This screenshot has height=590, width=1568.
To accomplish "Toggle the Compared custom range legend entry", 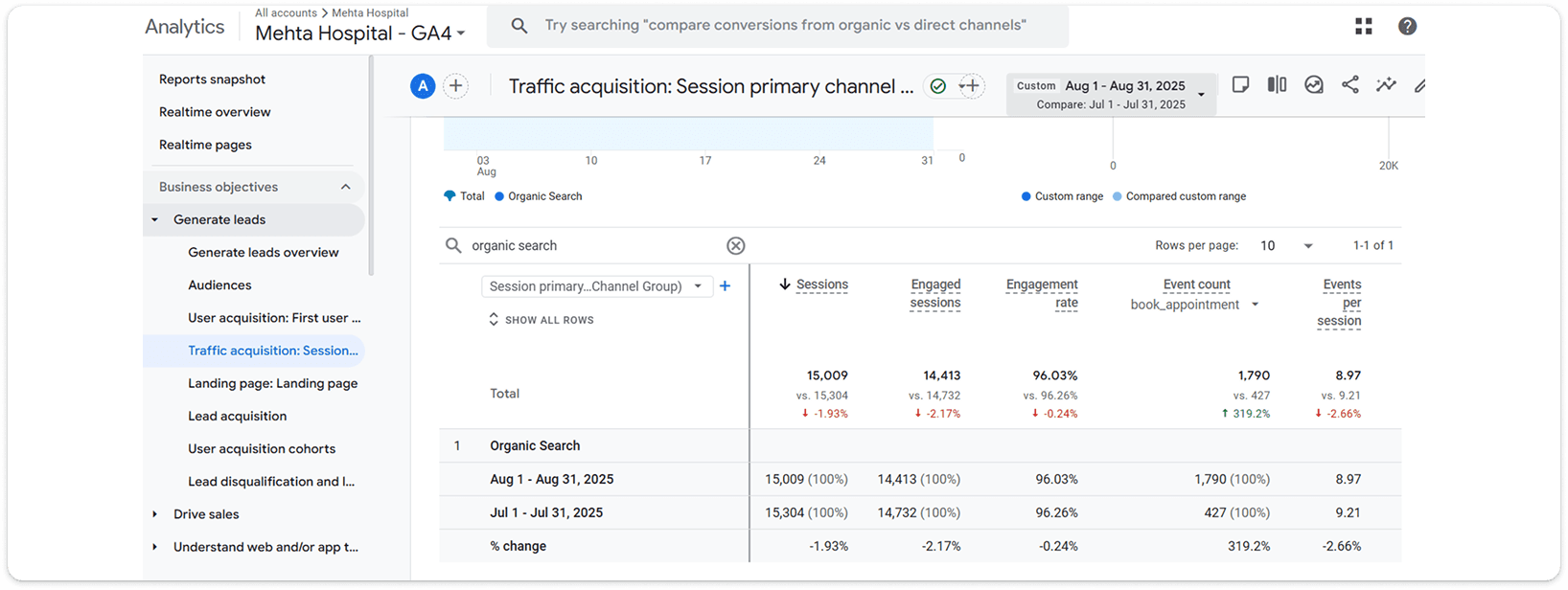I will [1180, 196].
